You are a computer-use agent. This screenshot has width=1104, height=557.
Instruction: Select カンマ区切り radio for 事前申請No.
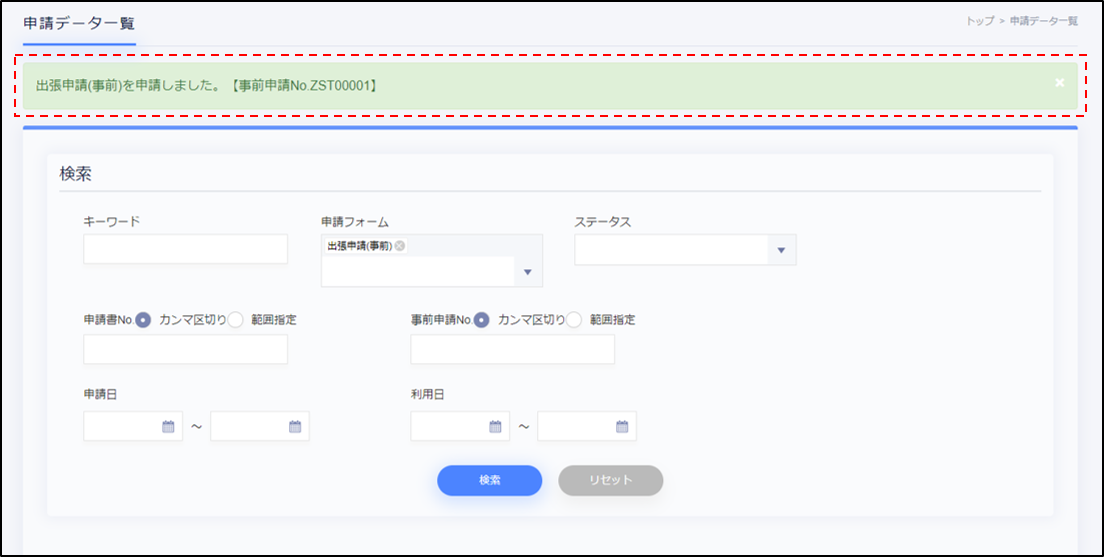coord(482,320)
